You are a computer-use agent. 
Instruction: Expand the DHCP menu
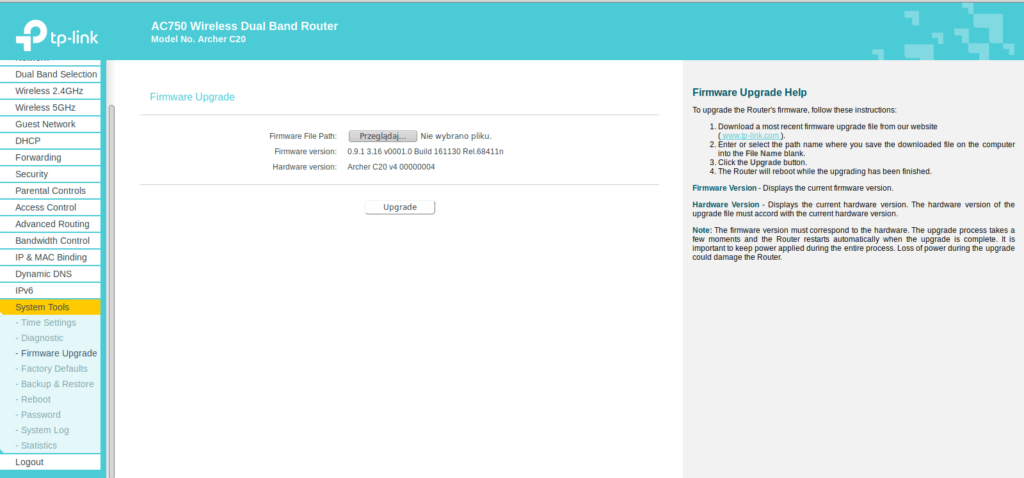28,141
